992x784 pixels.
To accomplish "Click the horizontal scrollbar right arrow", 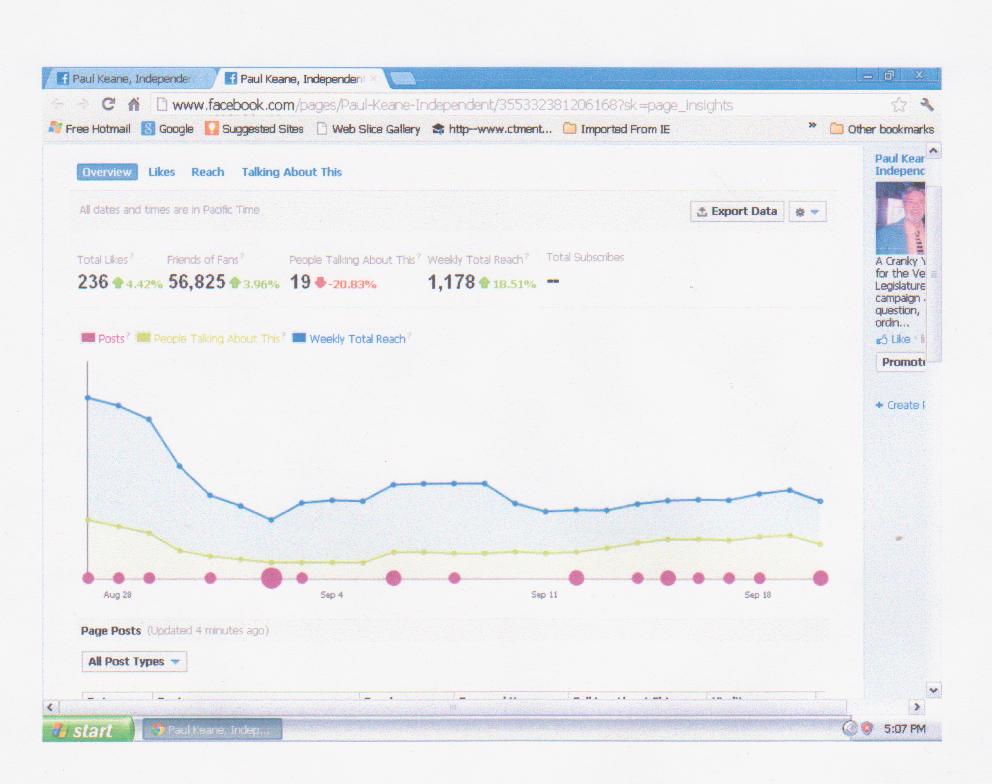I will (917, 707).
